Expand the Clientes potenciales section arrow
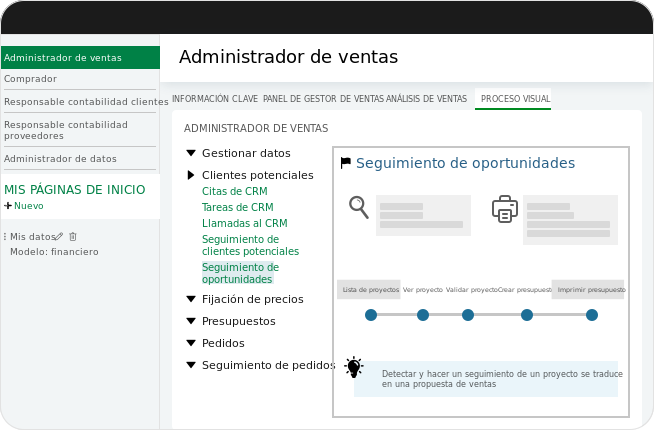654x430 pixels. pos(191,175)
